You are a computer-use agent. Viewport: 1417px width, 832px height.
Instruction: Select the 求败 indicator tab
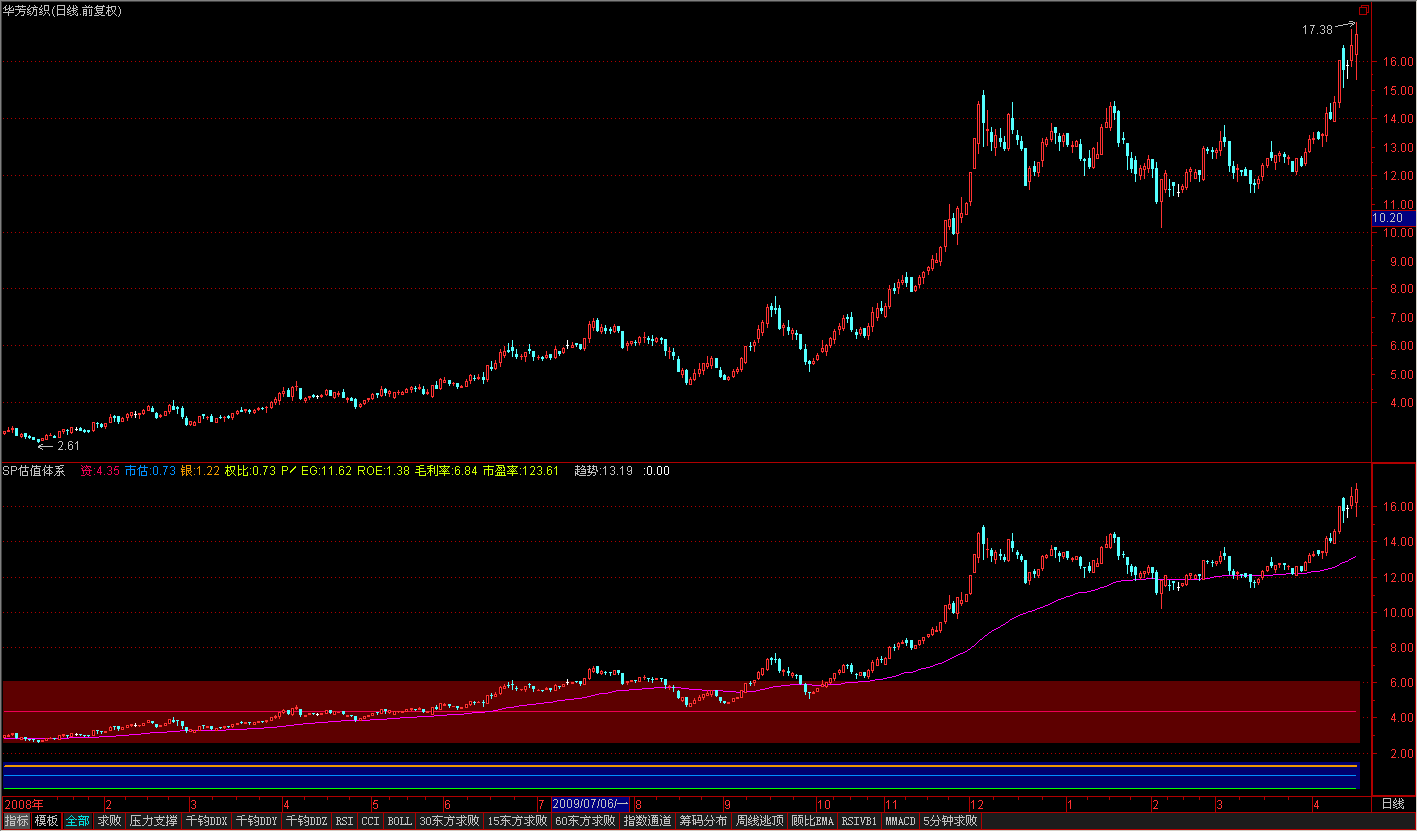click(109, 821)
